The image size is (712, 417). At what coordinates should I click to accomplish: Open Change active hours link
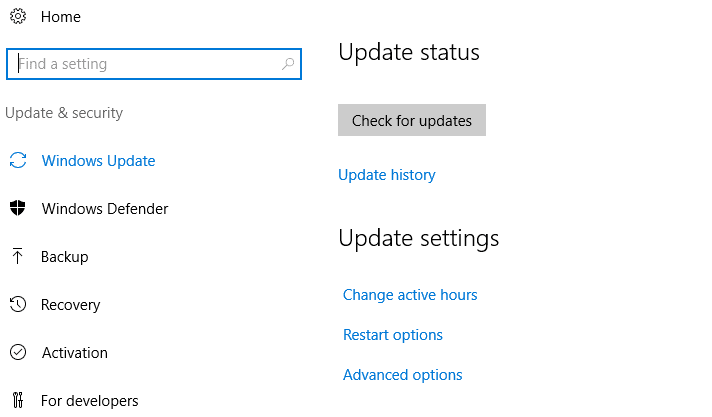[410, 295]
